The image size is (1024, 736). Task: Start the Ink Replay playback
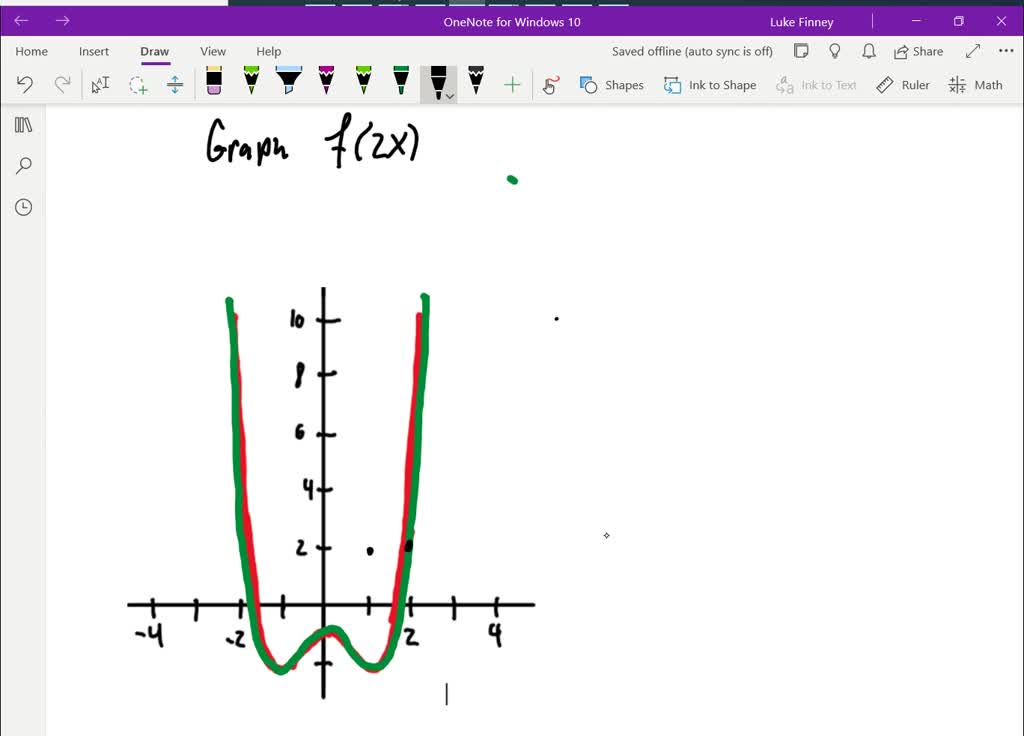(550, 85)
